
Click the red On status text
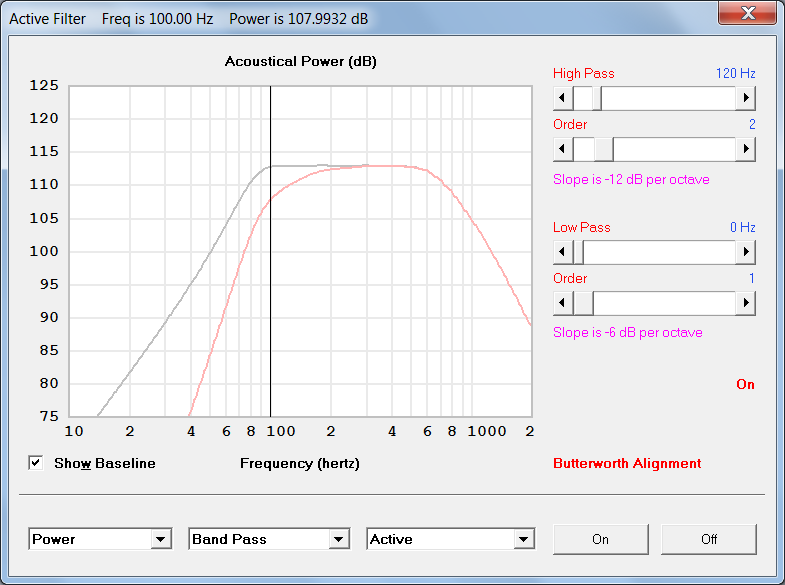[745, 384]
